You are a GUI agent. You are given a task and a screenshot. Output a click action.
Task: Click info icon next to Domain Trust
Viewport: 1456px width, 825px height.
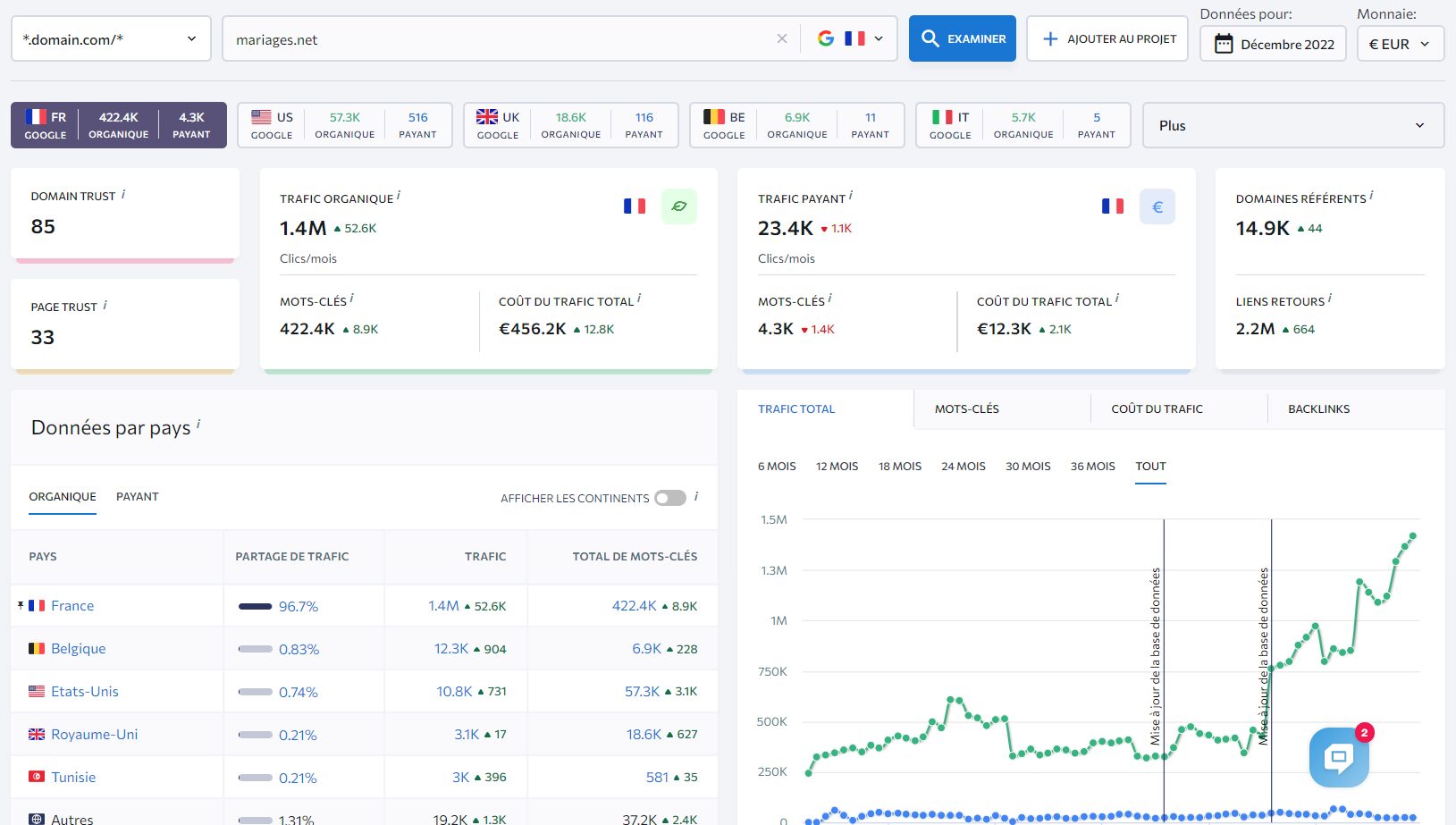[123, 194]
